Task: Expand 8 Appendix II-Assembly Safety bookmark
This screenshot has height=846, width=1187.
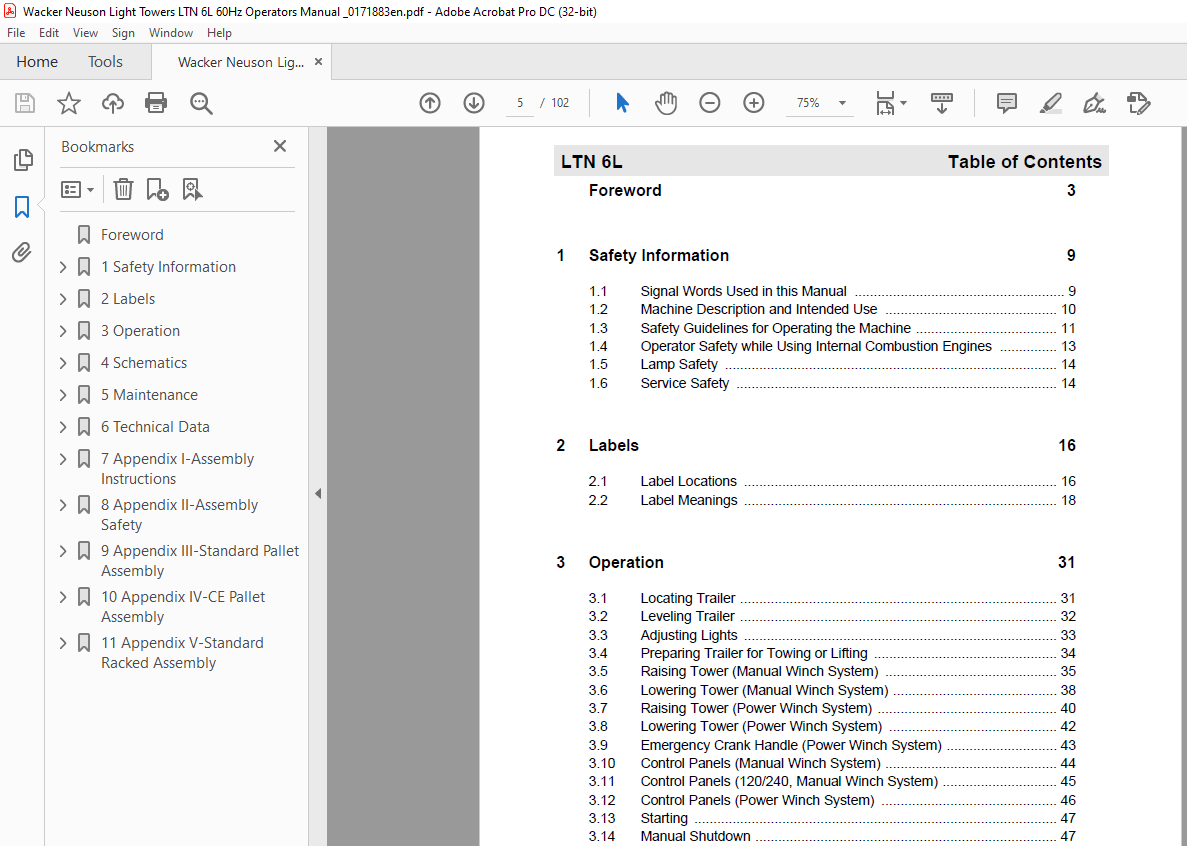Action: [63, 505]
